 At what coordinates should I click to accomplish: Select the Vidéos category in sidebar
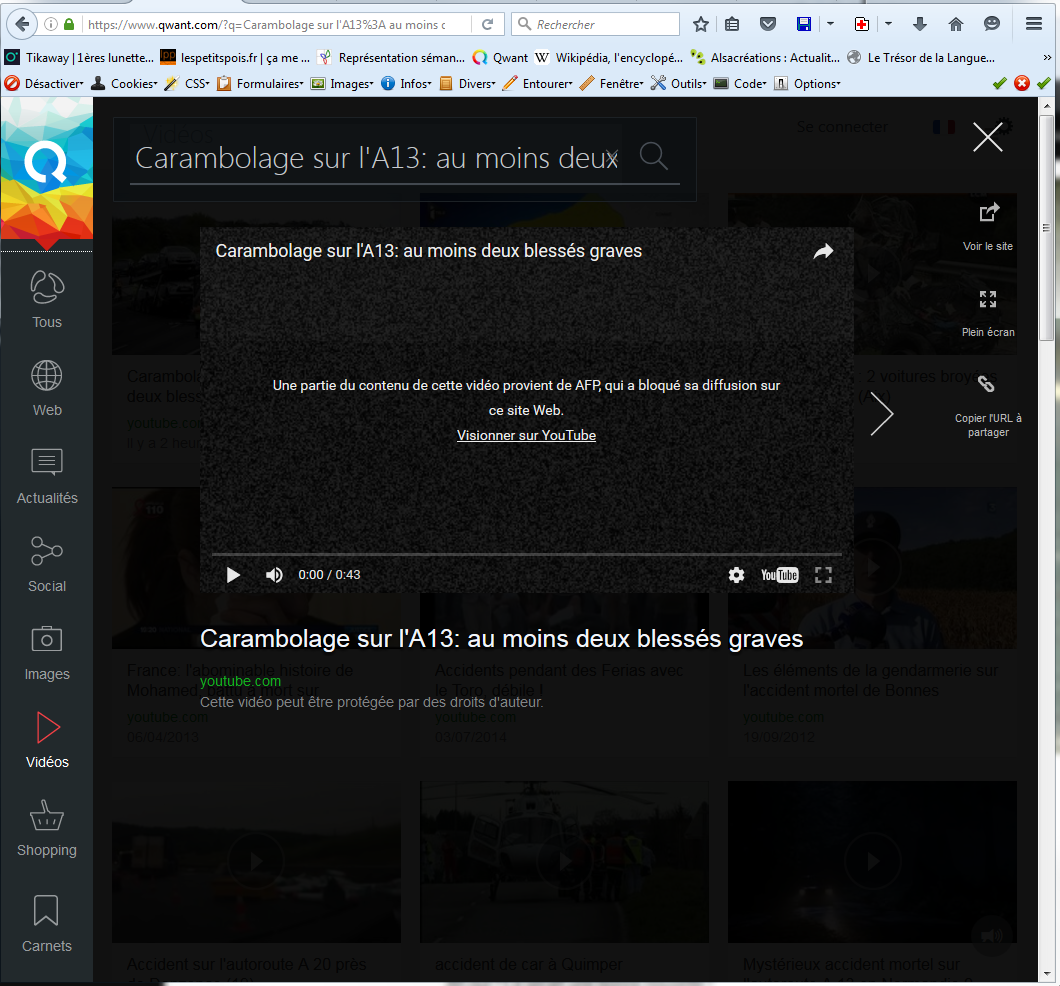(x=47, y=741)
